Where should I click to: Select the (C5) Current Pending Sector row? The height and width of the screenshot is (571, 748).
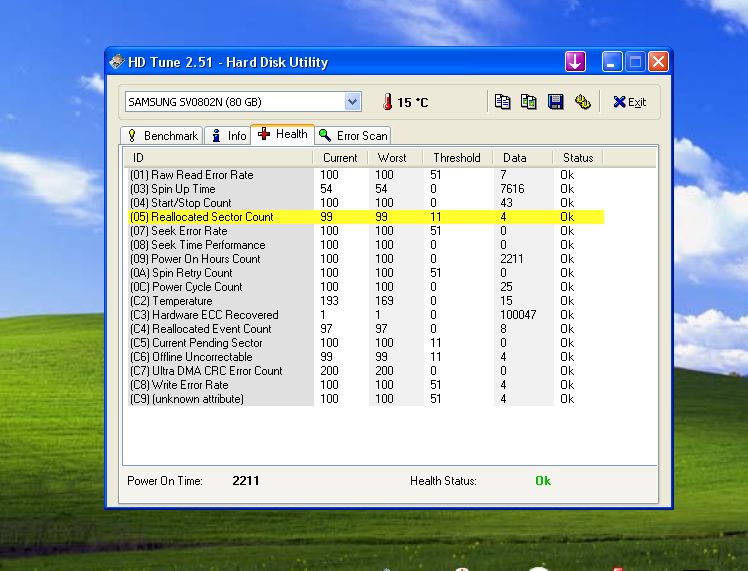pos(366,343)
